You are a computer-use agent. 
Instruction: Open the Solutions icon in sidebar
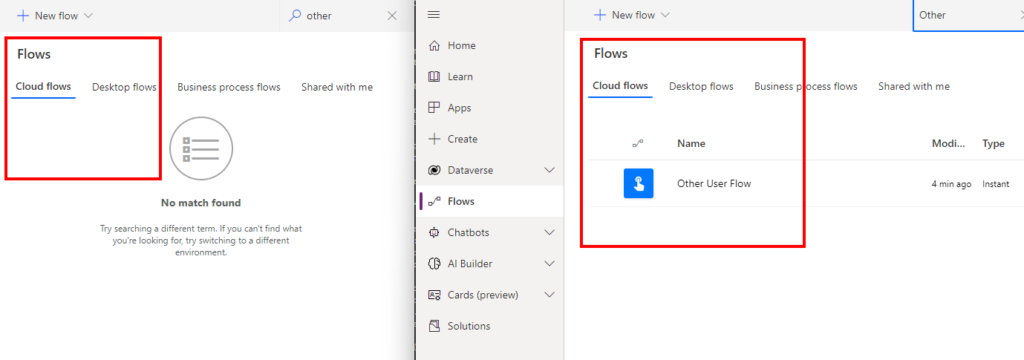(x=434, y=326)
